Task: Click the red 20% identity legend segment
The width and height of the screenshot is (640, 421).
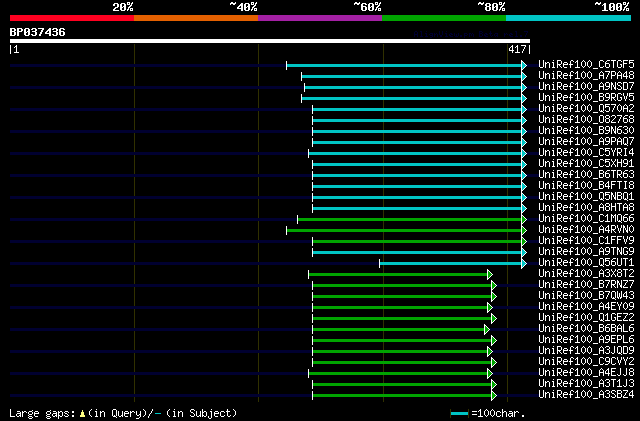Action: click(x=72, y=18)
